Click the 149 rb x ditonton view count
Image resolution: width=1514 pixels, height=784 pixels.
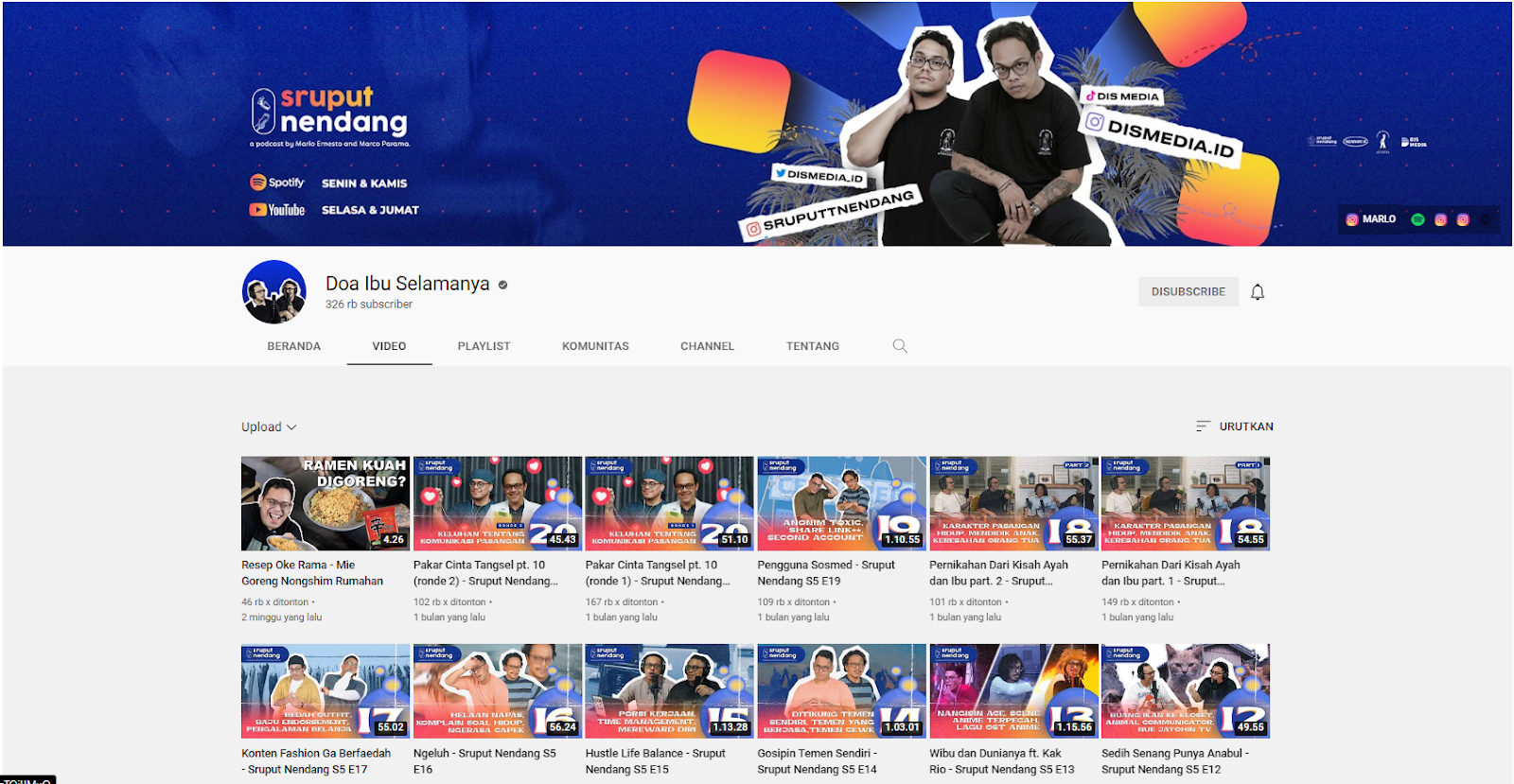pyautogui.click(x=1137, y=602)
